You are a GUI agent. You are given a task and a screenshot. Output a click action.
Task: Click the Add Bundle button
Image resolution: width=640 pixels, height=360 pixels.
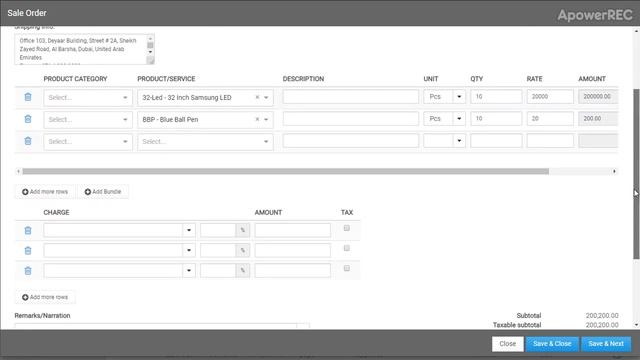pyautogui.click(x=103, y=192)
